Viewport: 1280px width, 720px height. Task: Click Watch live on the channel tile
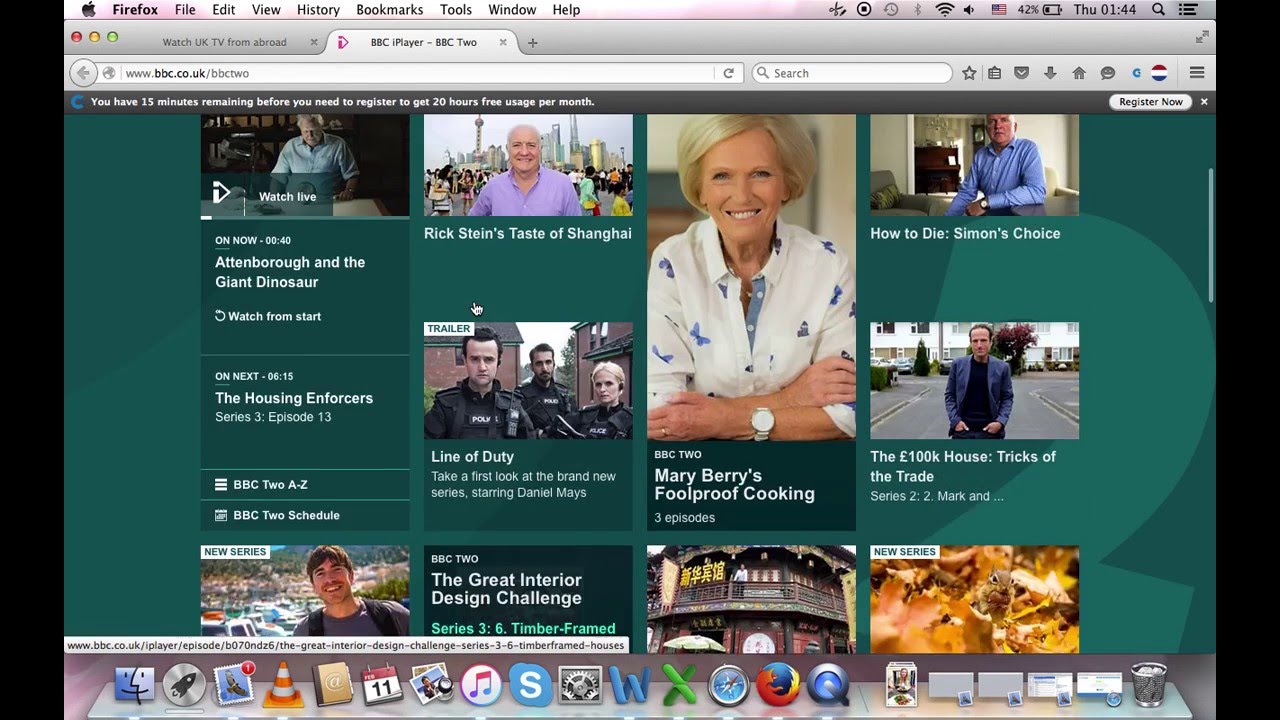click(x=288, y=197)
